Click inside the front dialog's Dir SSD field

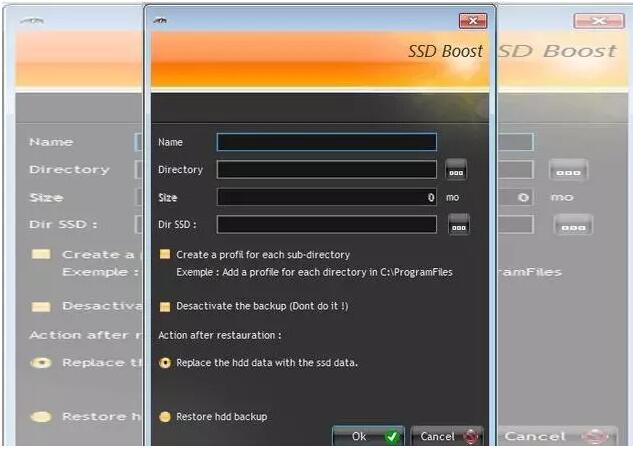326,225
